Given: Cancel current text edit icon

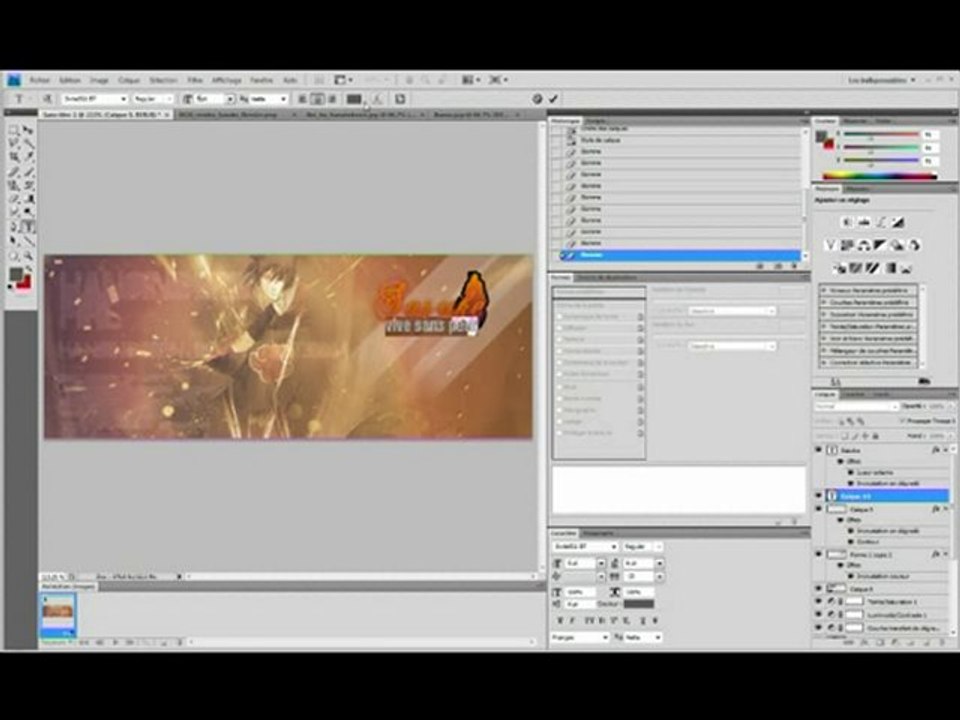Looking at the screenshot, I should (537, 99).
